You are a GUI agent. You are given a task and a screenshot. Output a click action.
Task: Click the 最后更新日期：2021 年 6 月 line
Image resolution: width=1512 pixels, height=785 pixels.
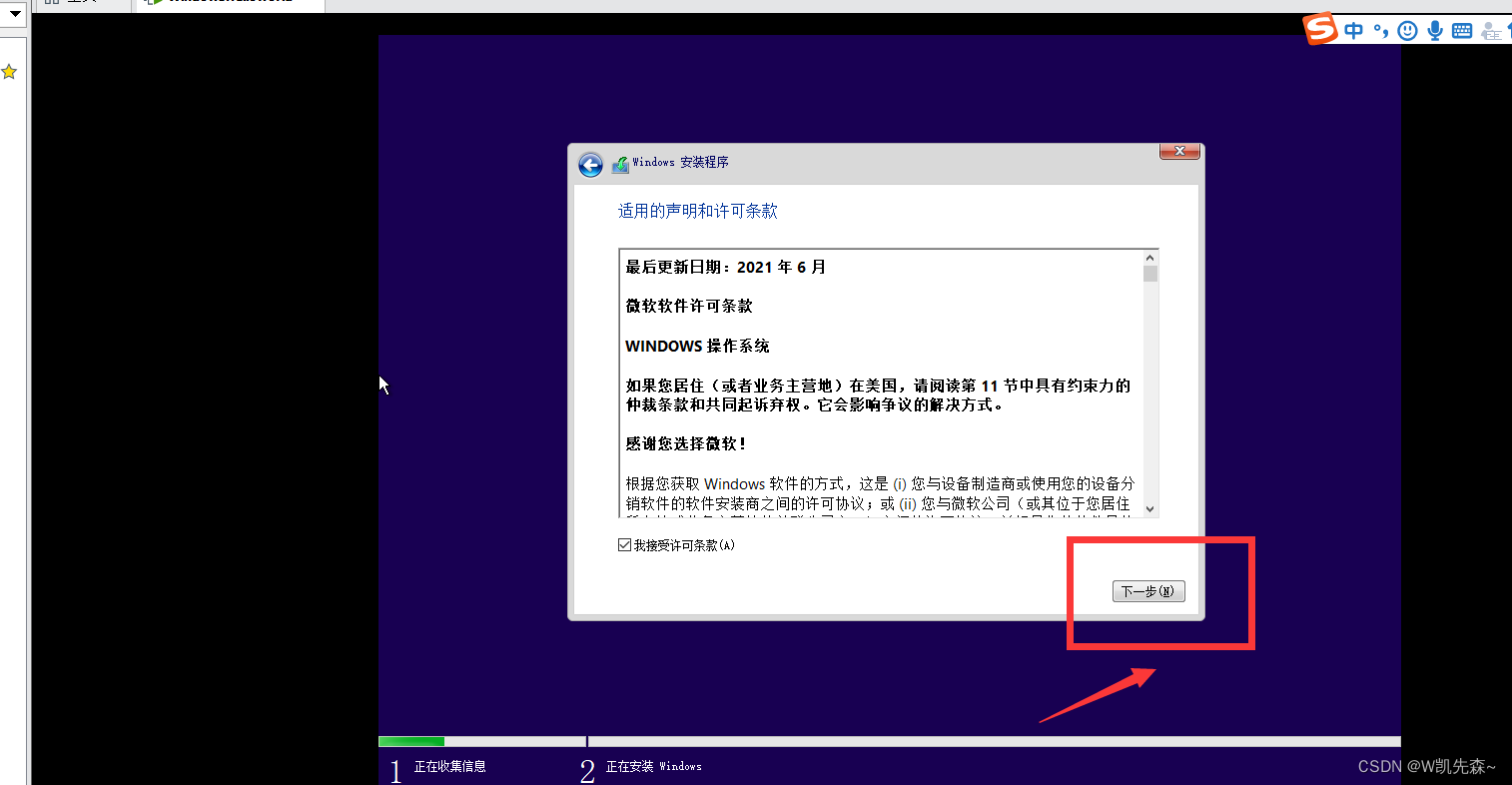click(x=726, y=267)
